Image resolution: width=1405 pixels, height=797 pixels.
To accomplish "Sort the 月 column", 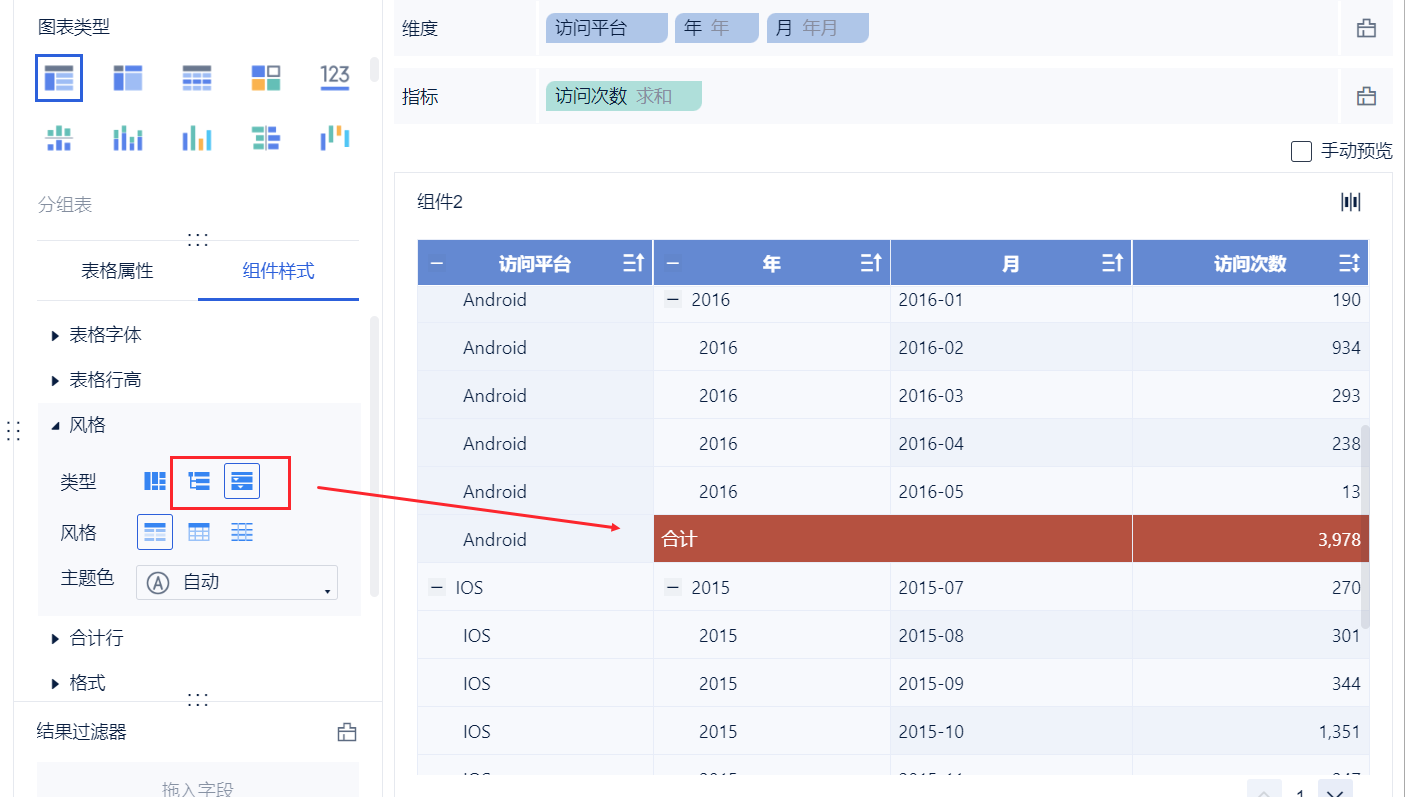I will point(1112,264).
